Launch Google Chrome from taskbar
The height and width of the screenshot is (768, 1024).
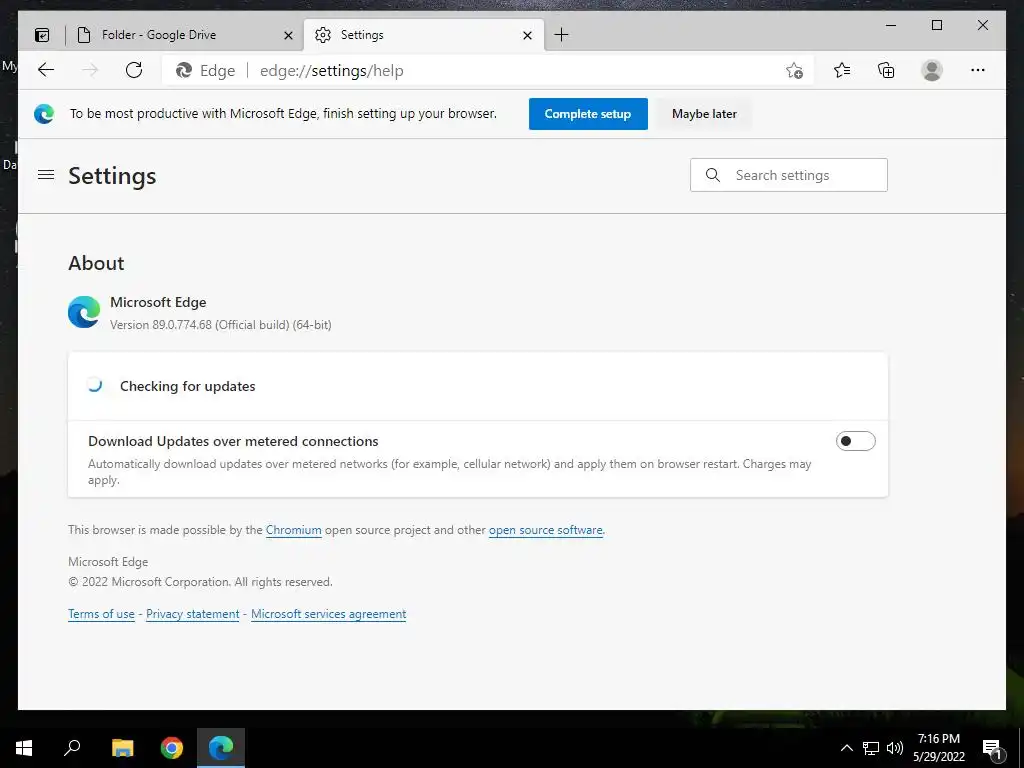pyautogui.click(x=172, y=748)
